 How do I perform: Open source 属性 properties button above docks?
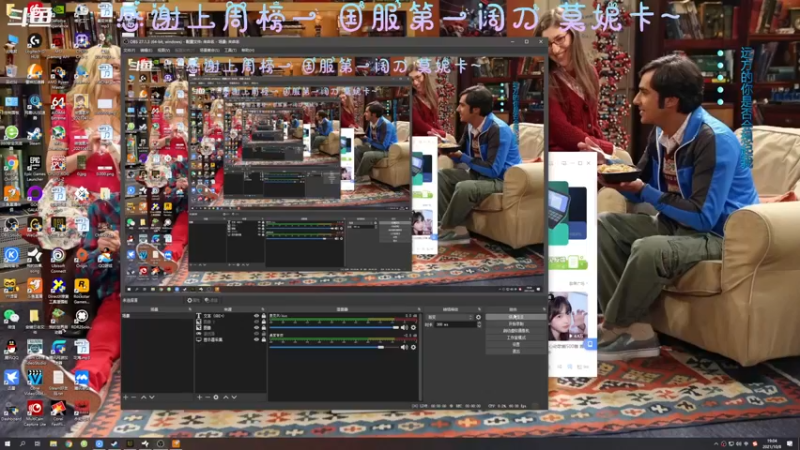pos(193,301)
